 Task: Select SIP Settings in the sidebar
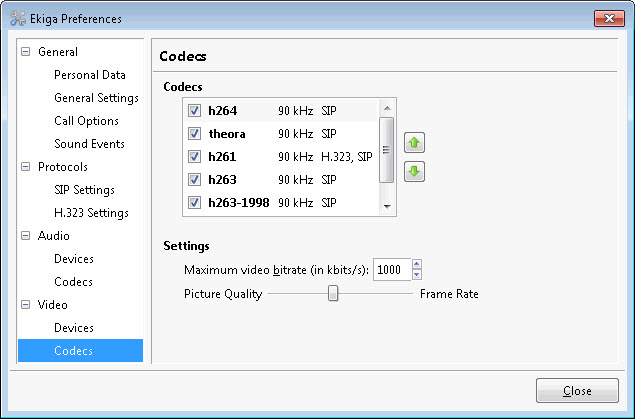[x=84, y=190]
